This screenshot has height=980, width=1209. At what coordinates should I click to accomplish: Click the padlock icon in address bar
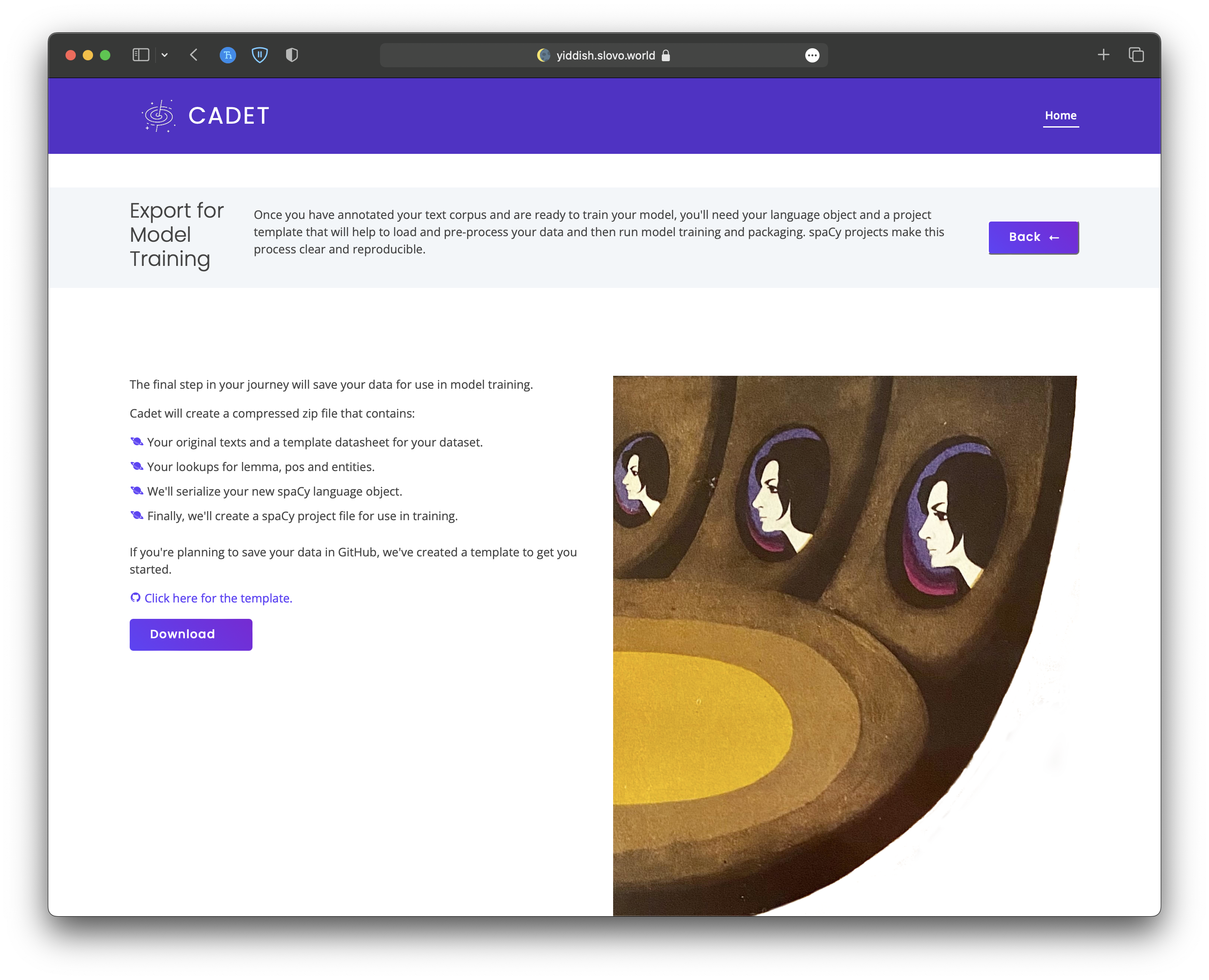tap(665, 55)
